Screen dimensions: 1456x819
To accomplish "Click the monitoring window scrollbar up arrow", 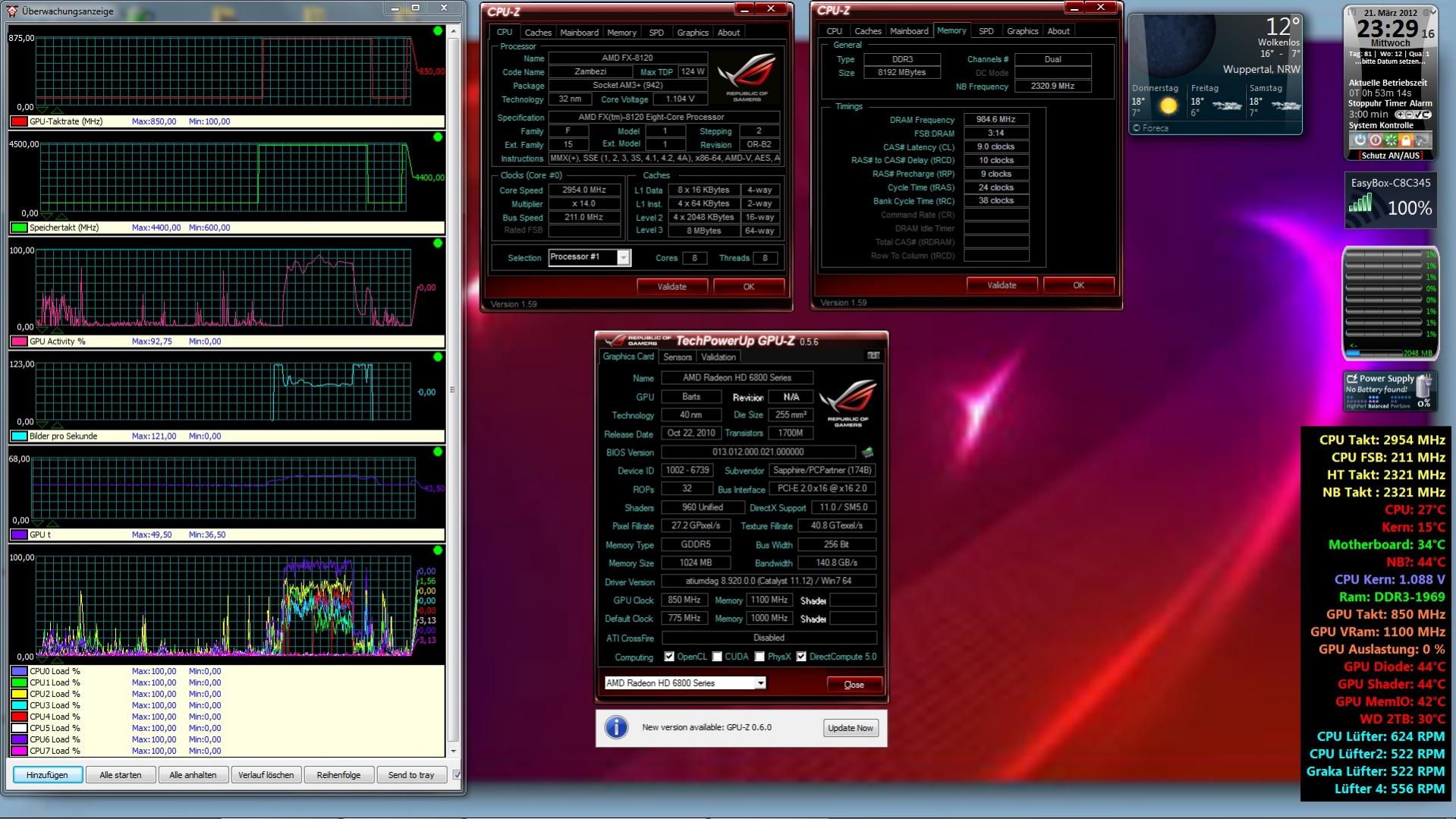I will point(454,32).
